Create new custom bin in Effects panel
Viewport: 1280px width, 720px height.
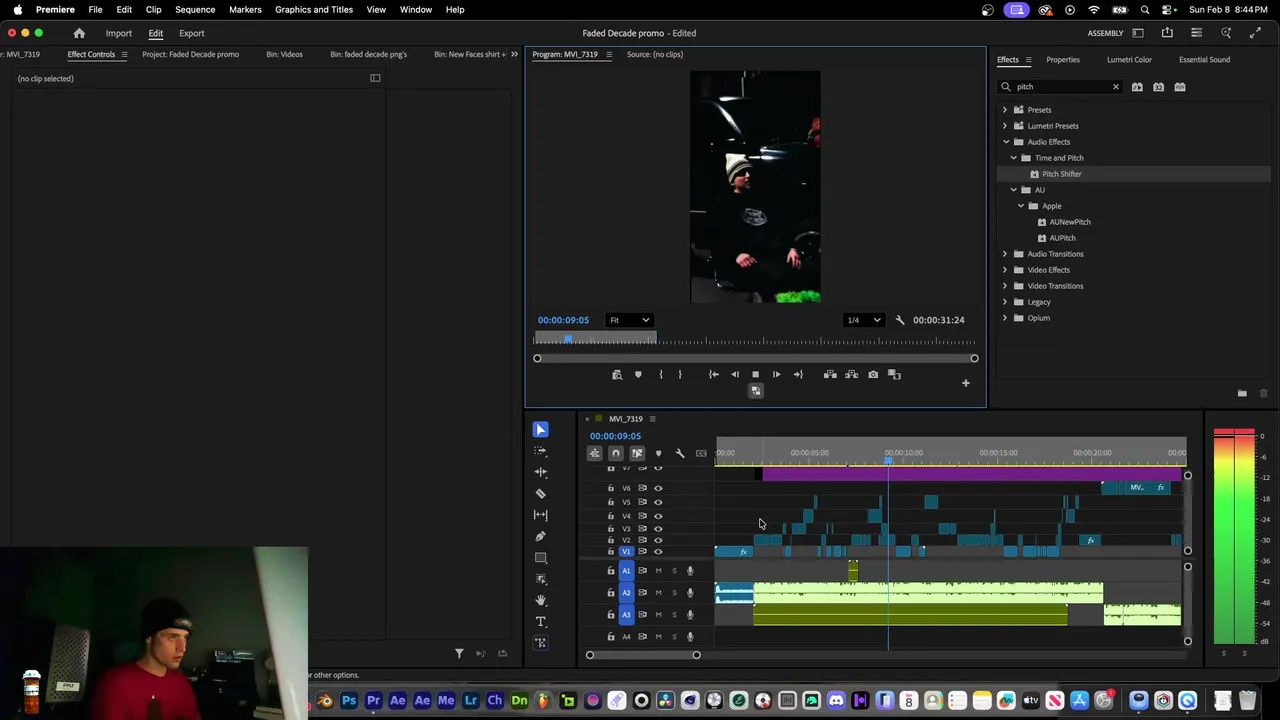1242,393
